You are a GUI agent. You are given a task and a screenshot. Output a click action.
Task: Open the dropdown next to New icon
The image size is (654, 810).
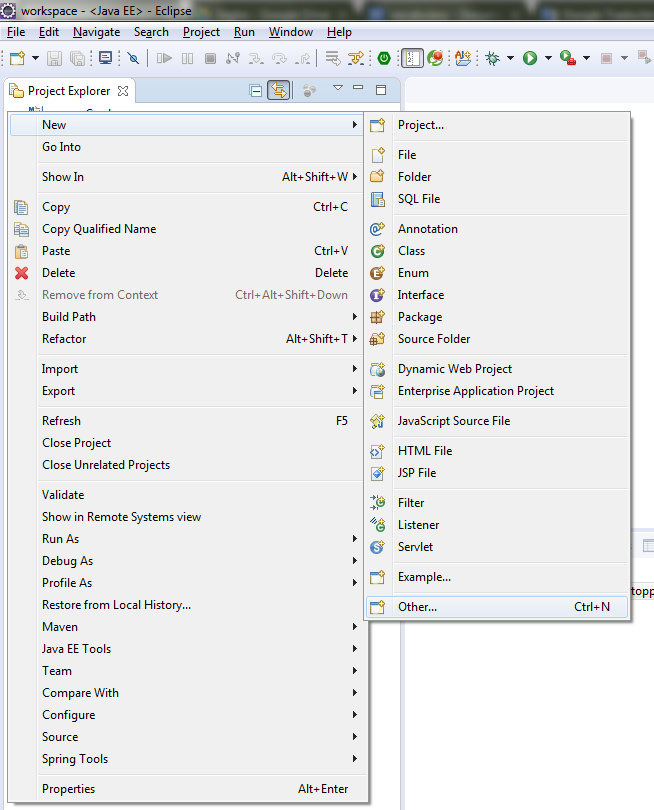pyautogui.click(x=35, y=58)
